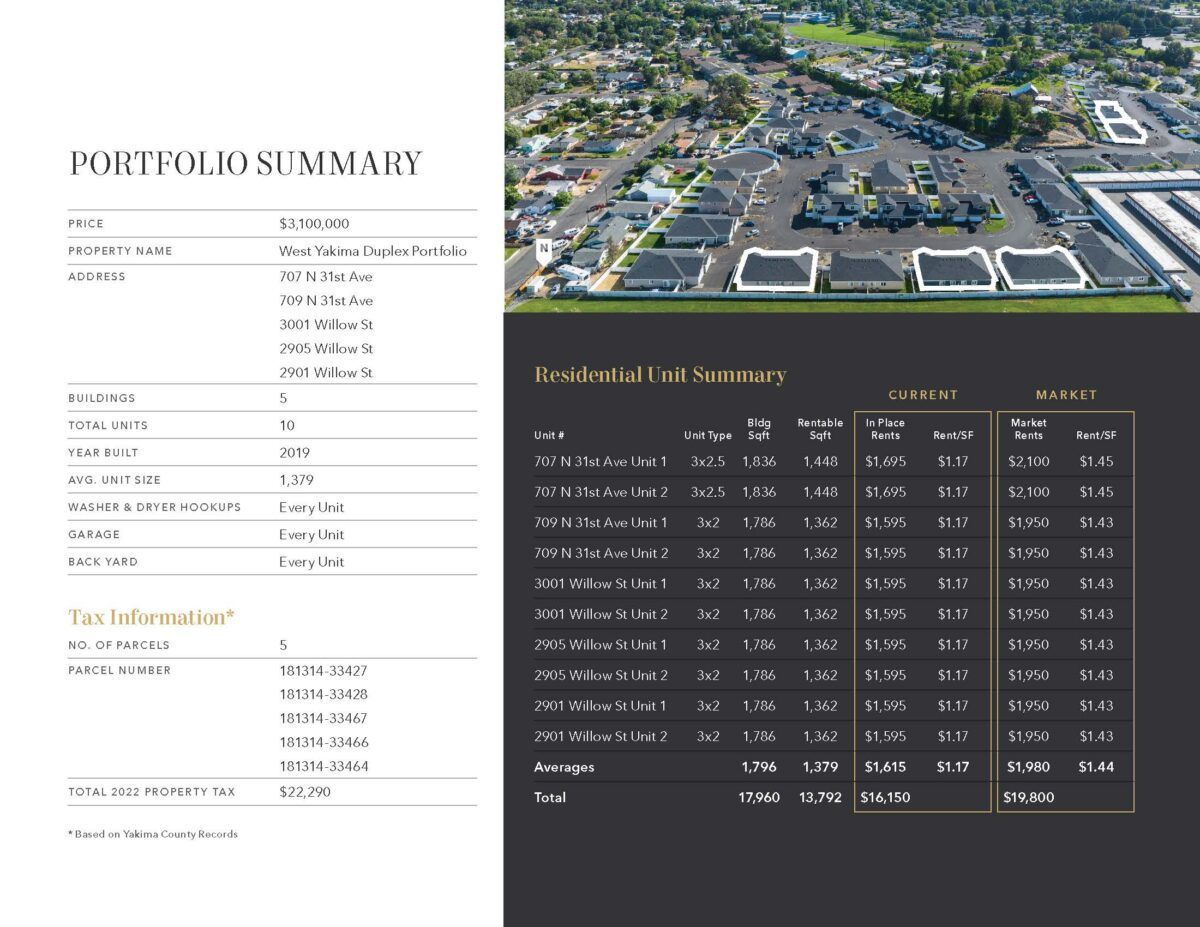Click the total 2022 property tax $22,290
1200x927 pixels.
(304, 792)
